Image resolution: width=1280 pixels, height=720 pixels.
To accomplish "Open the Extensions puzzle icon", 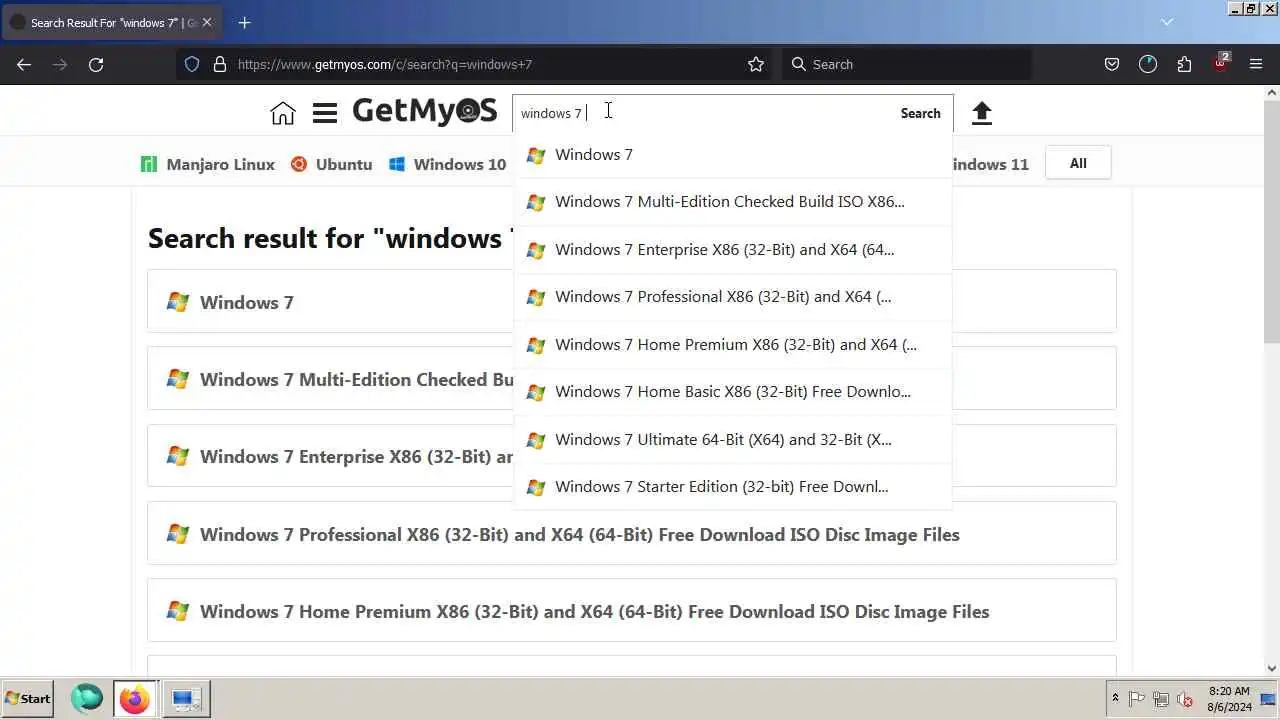I will point(1184,64).
